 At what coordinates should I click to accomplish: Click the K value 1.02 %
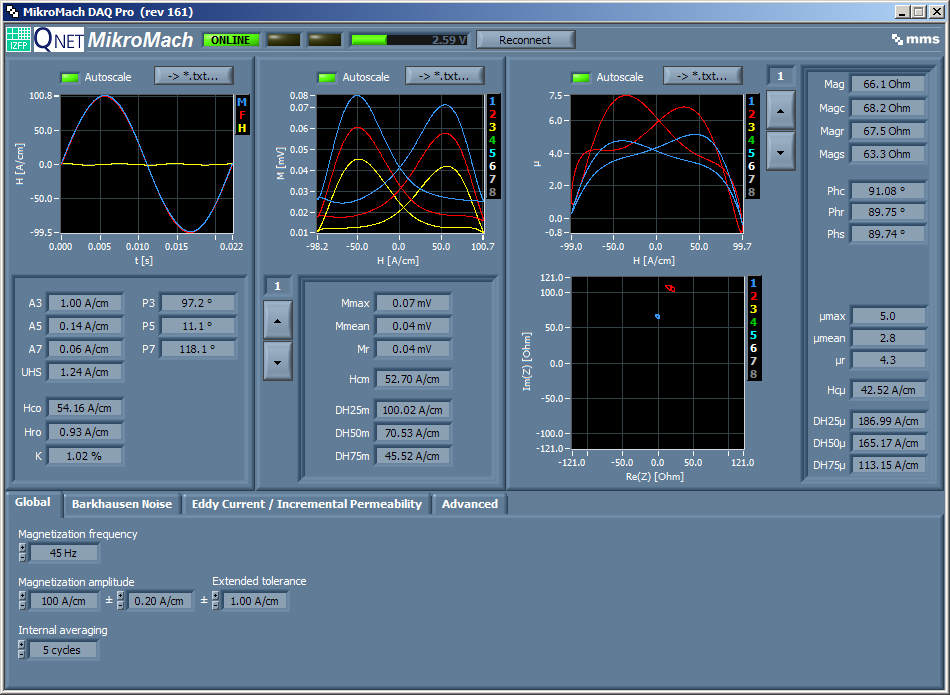point(85,456)
